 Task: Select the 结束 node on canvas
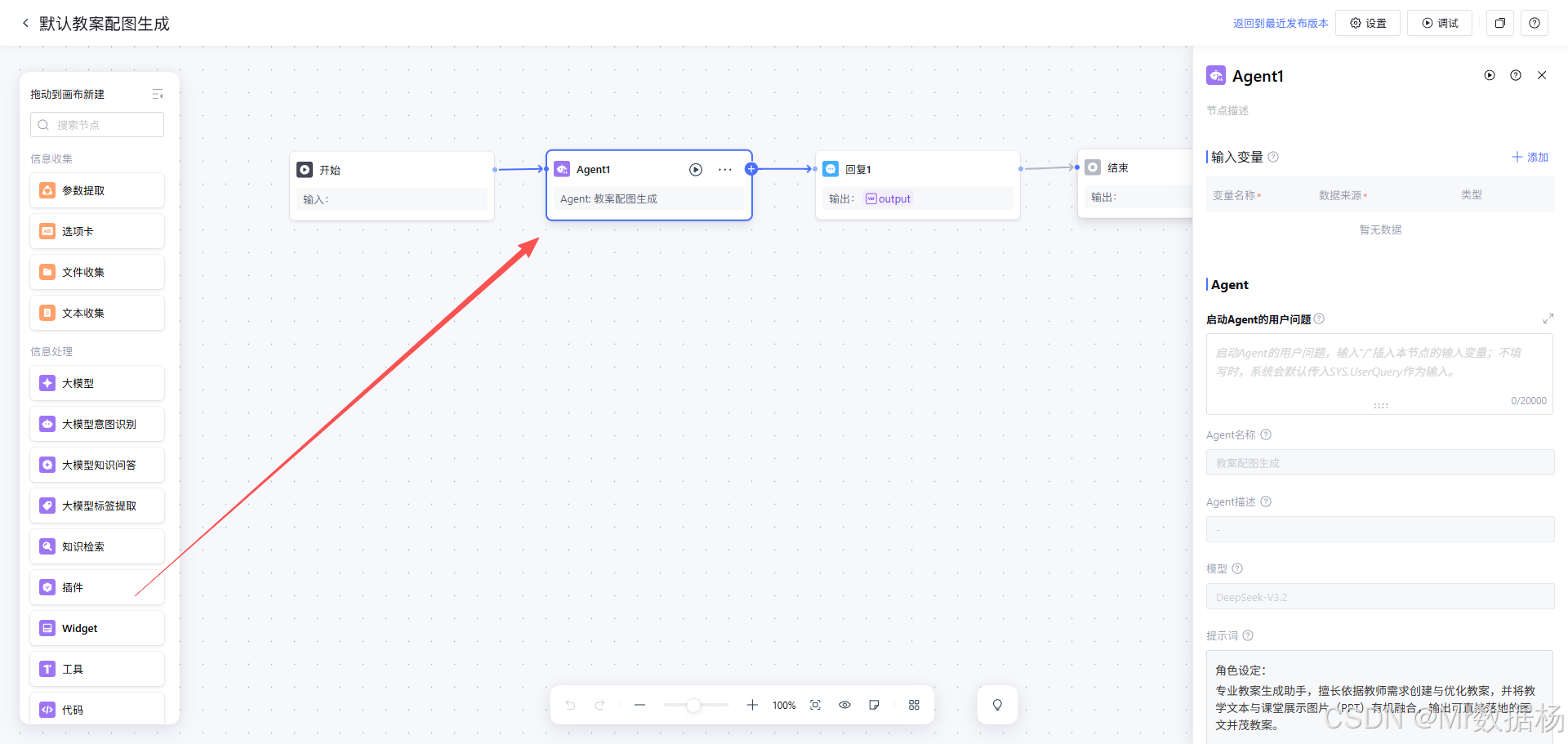(x=1135, y=184)
